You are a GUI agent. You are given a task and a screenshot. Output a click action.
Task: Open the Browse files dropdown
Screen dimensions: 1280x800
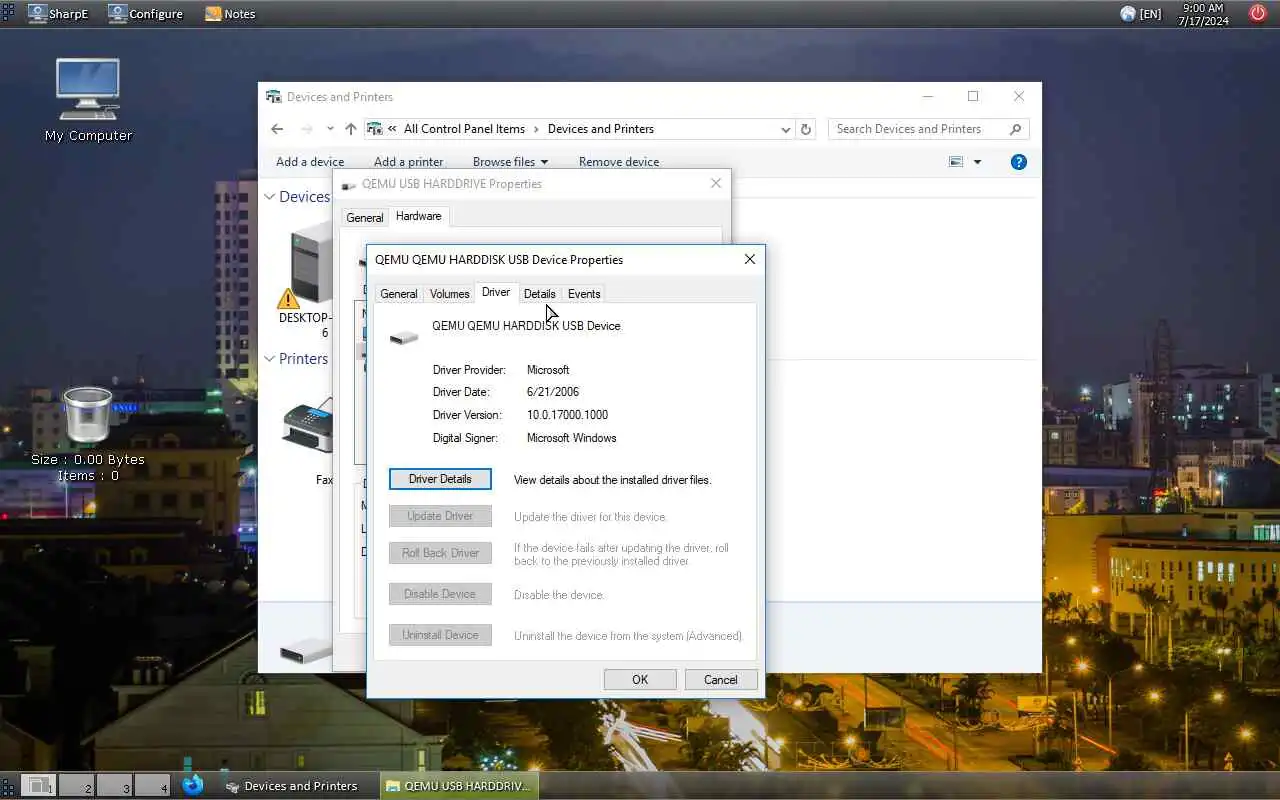coord(510,162)
